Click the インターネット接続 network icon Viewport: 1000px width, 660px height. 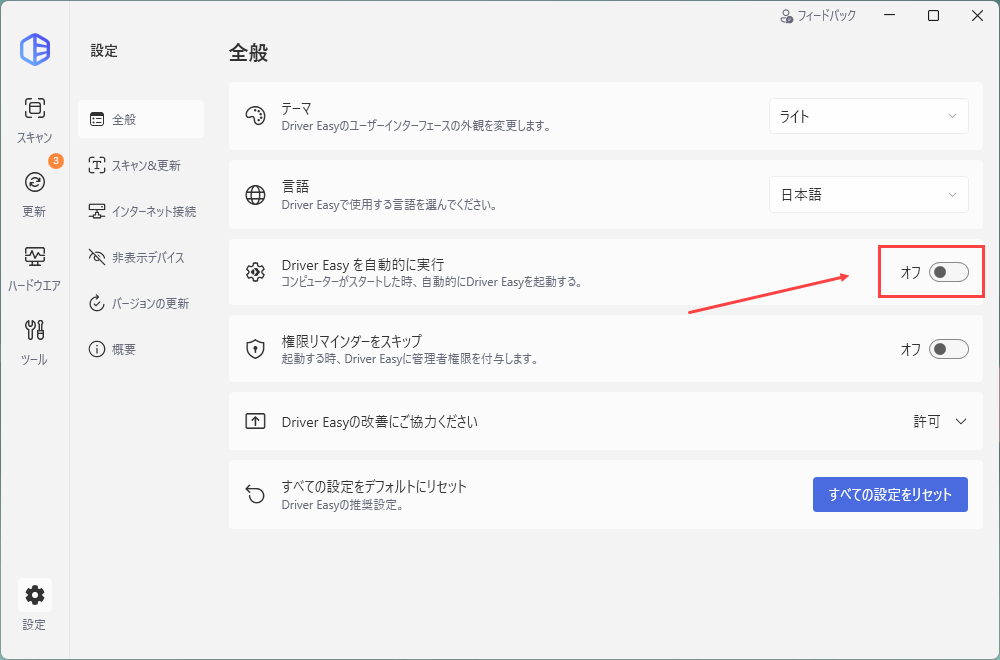point(97,211)
